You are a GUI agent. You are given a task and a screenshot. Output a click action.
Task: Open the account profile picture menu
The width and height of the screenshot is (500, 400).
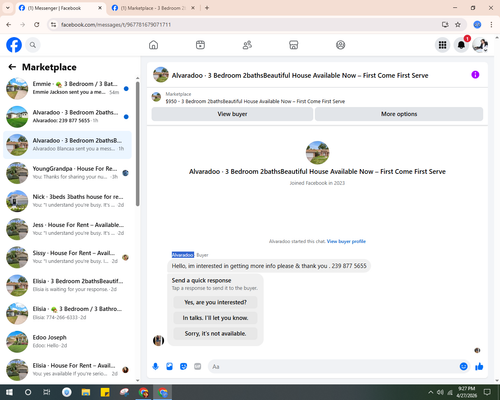pyautogui.click(x=480, y=45)
